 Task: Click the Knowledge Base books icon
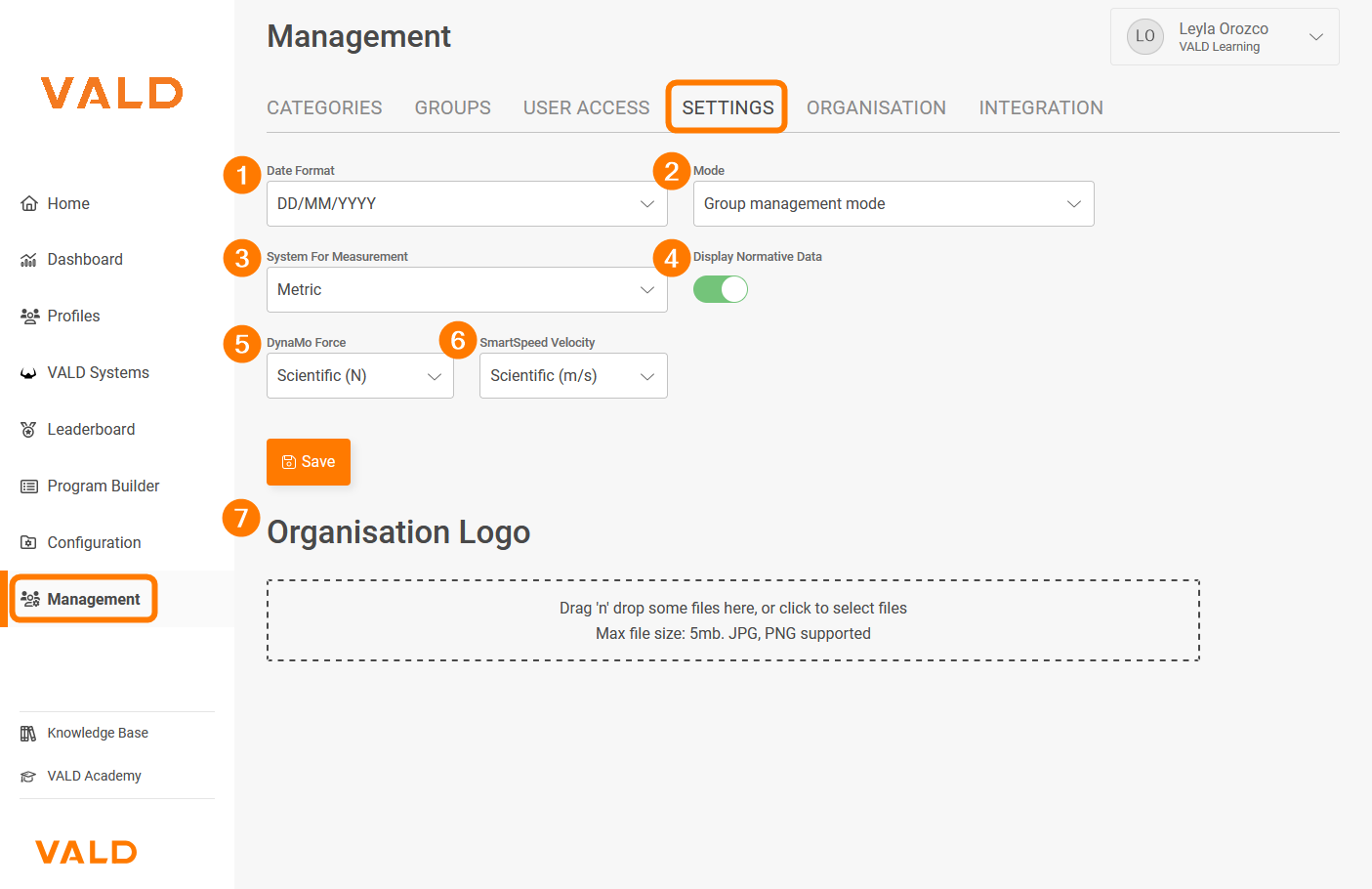[28, 734]
